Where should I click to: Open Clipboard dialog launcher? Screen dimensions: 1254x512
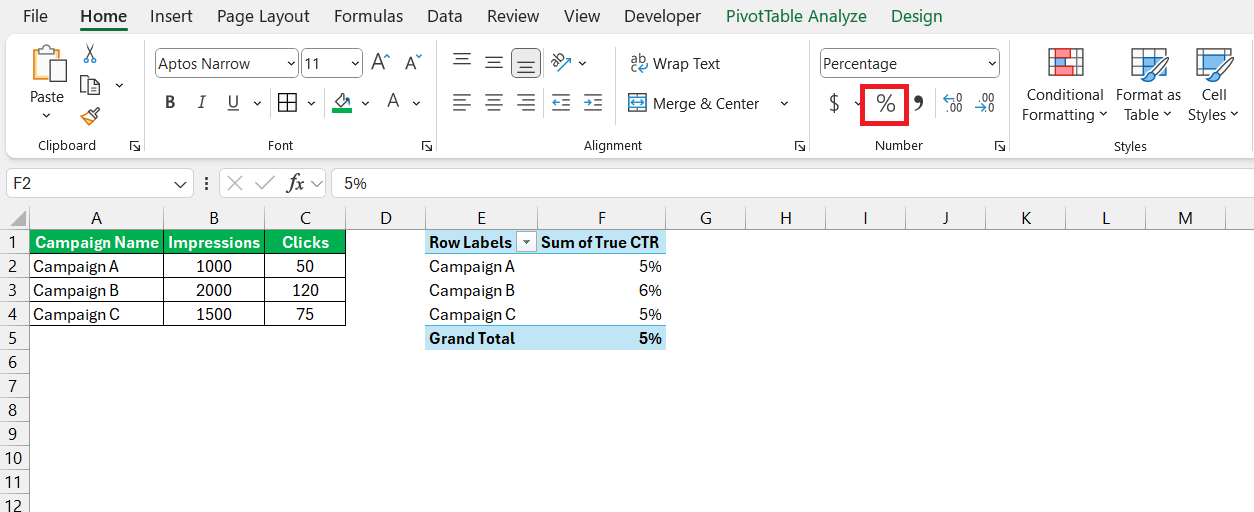pos(135,146)
